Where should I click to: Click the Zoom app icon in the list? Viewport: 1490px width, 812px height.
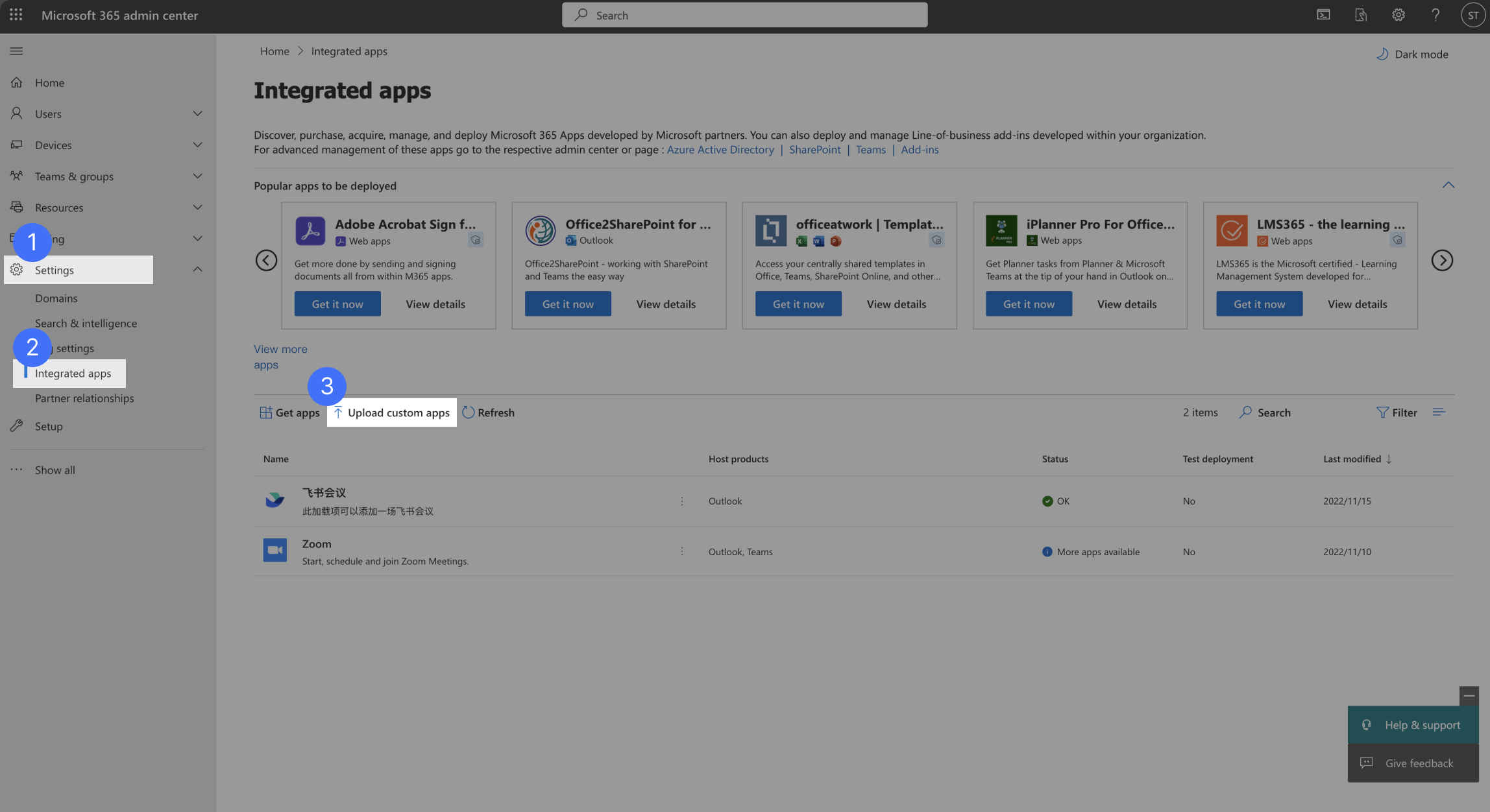[x=275, y=549]
